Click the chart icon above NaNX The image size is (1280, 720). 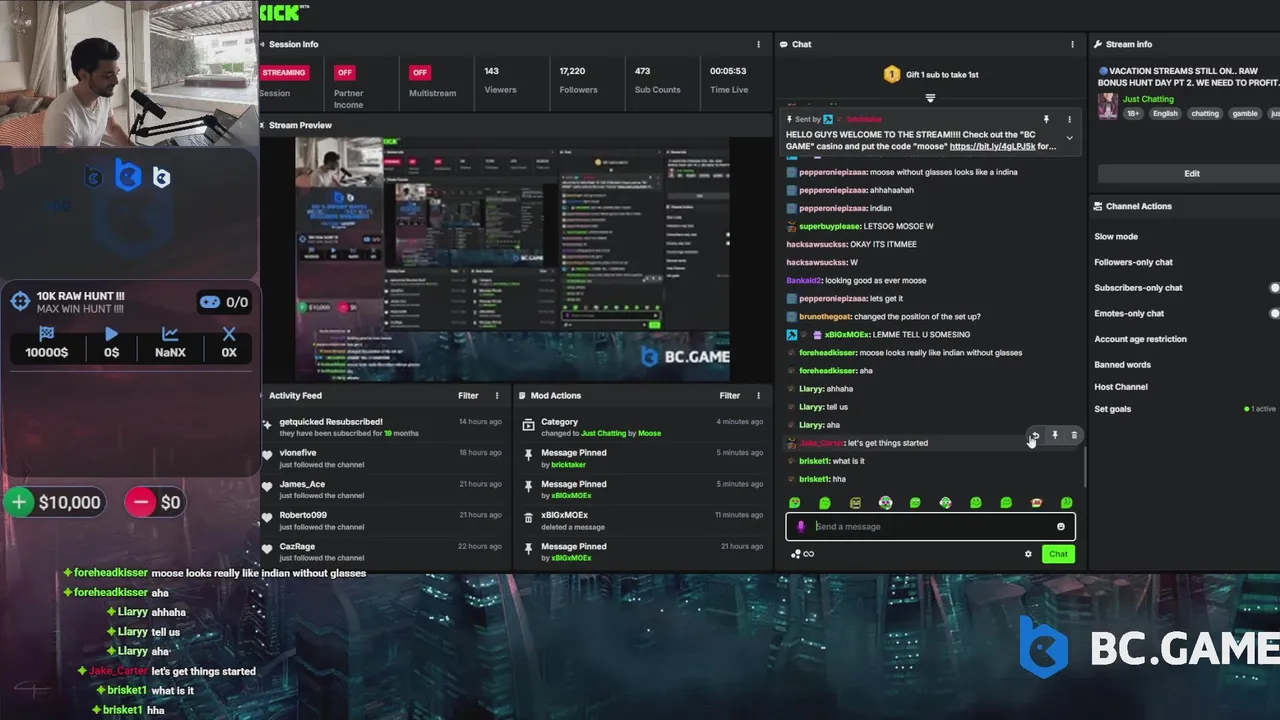170,334
